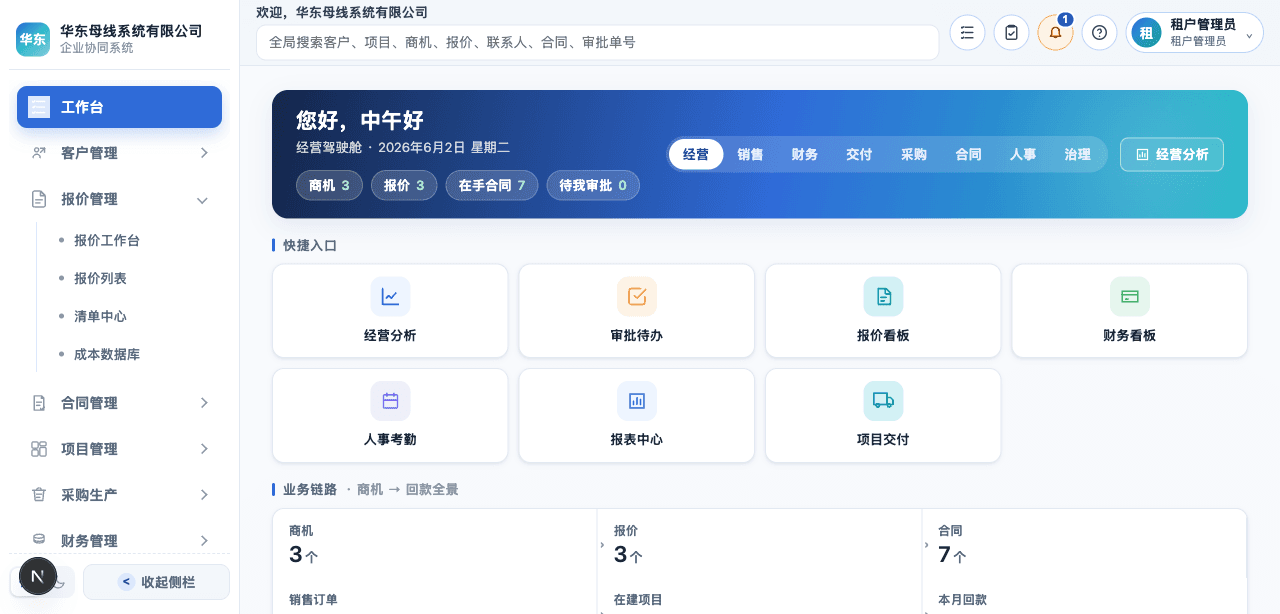This screenshot has width=1280, height=614.
Task: Click the 报价管理 document icon
Action: [x=39, y=199]
